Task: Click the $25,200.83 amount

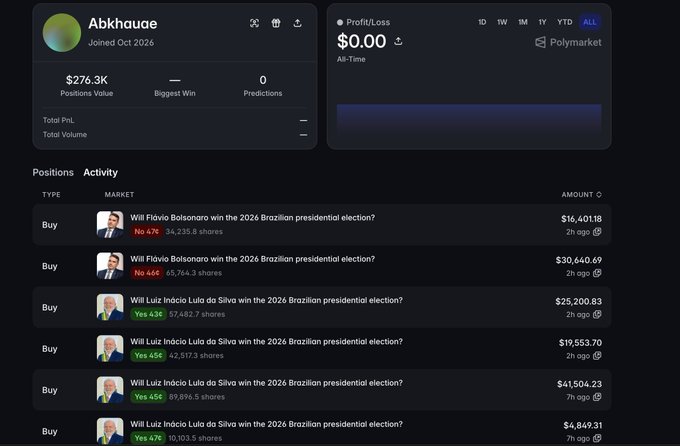Action: pos(579,301)
